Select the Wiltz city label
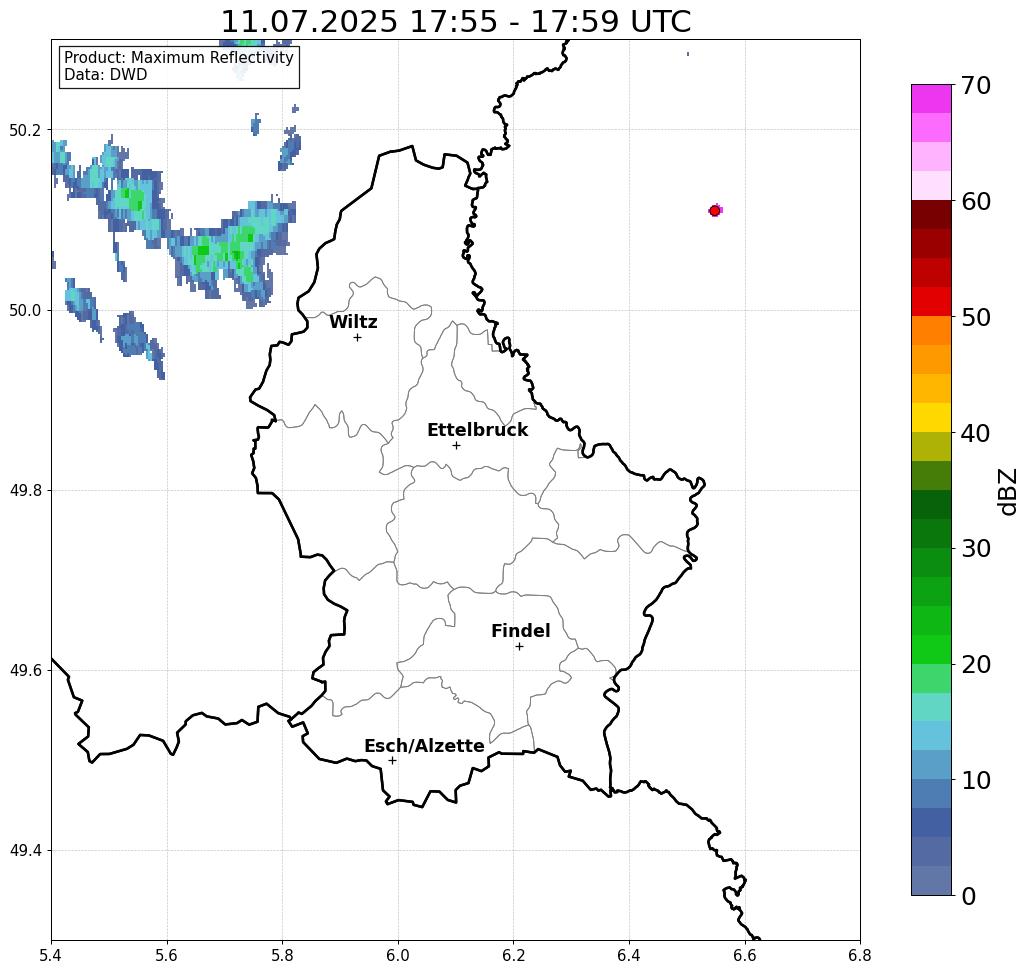This screenshot has height=973, width=1029. (x=353, y=322)
